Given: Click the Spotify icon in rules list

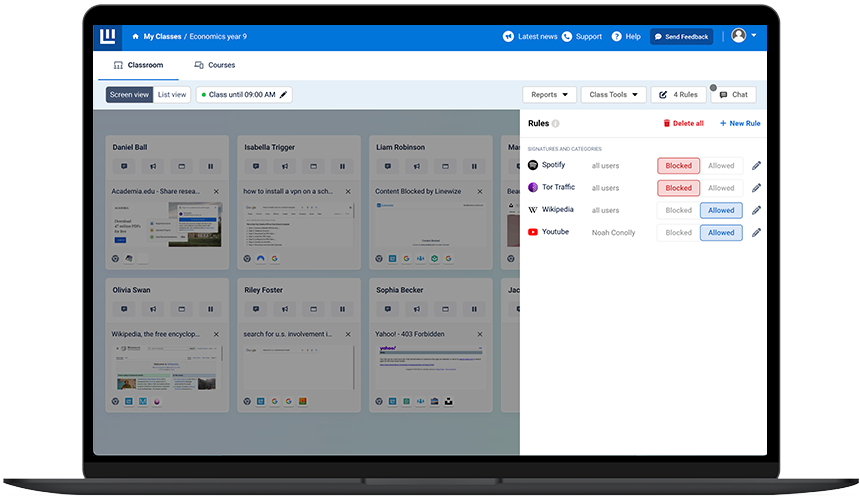Looking at the screenshot, I should point(533,165).
